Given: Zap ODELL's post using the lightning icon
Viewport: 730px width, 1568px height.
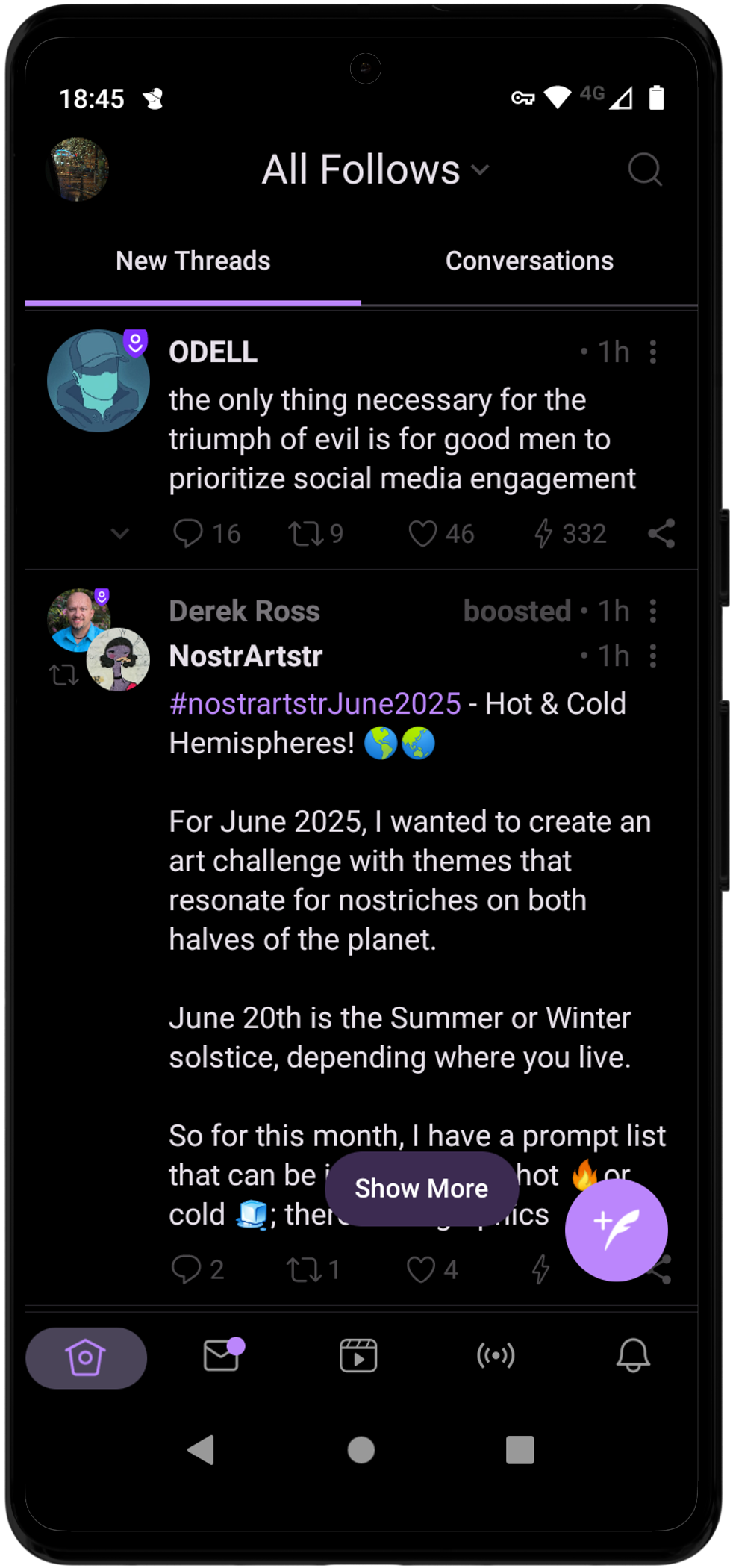Looking at the screenshot, I should click(543, 533).
